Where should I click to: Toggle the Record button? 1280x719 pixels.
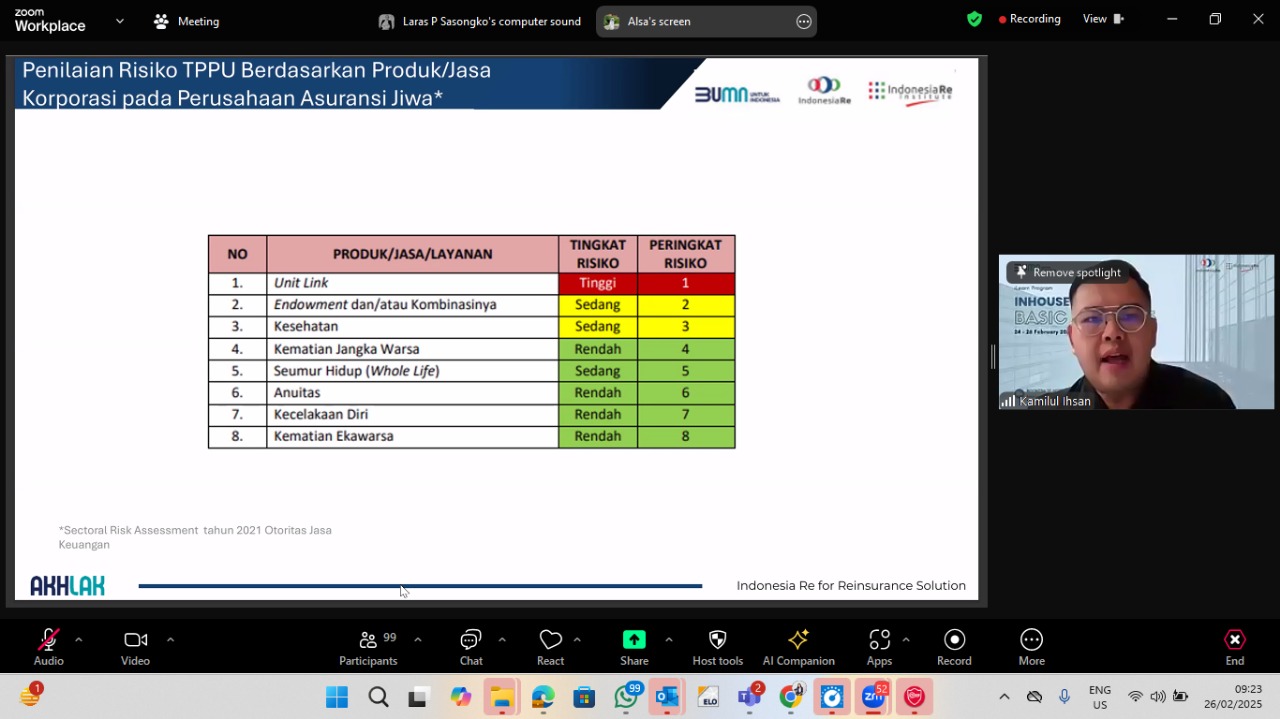(954, 640)
